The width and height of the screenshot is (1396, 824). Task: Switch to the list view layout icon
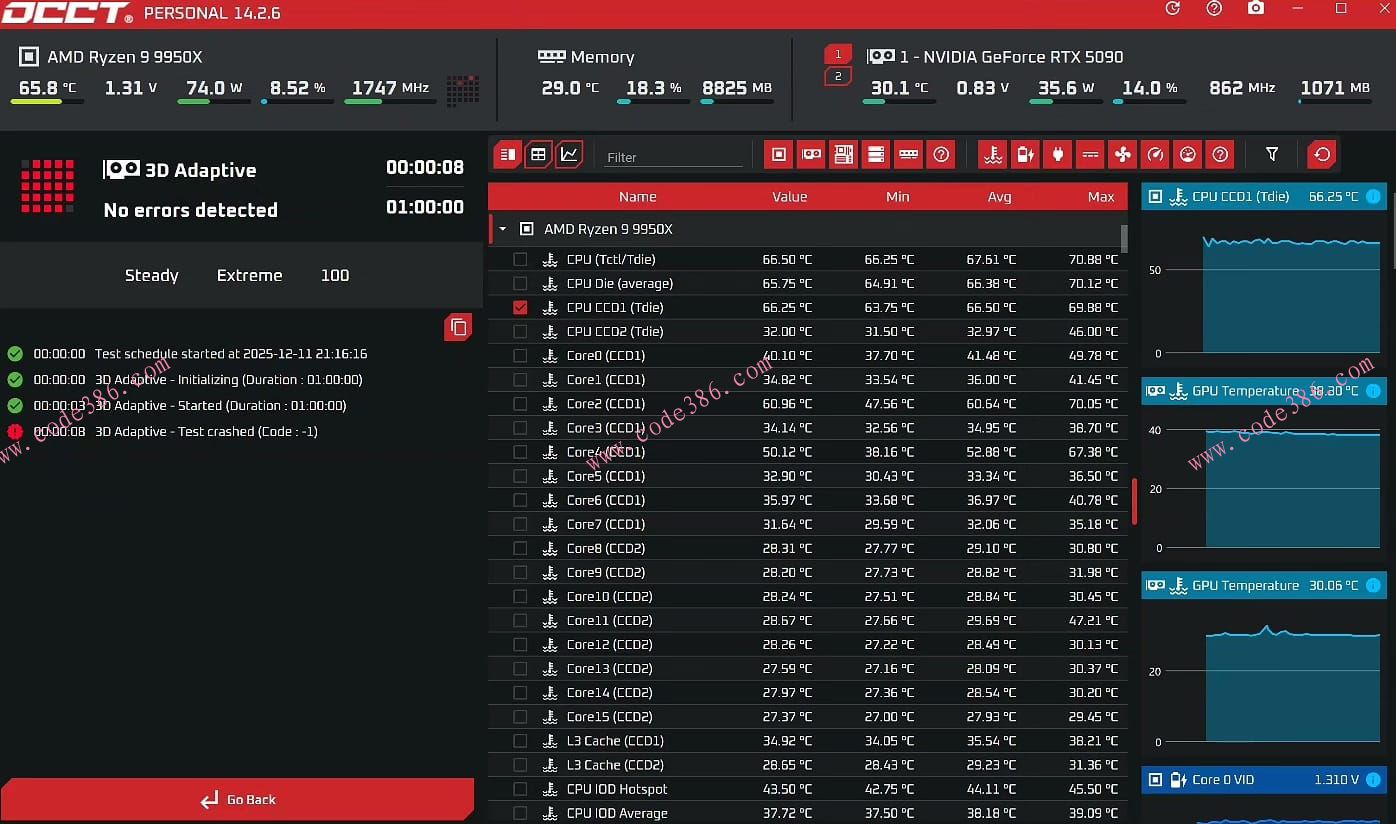coord(508,154)
